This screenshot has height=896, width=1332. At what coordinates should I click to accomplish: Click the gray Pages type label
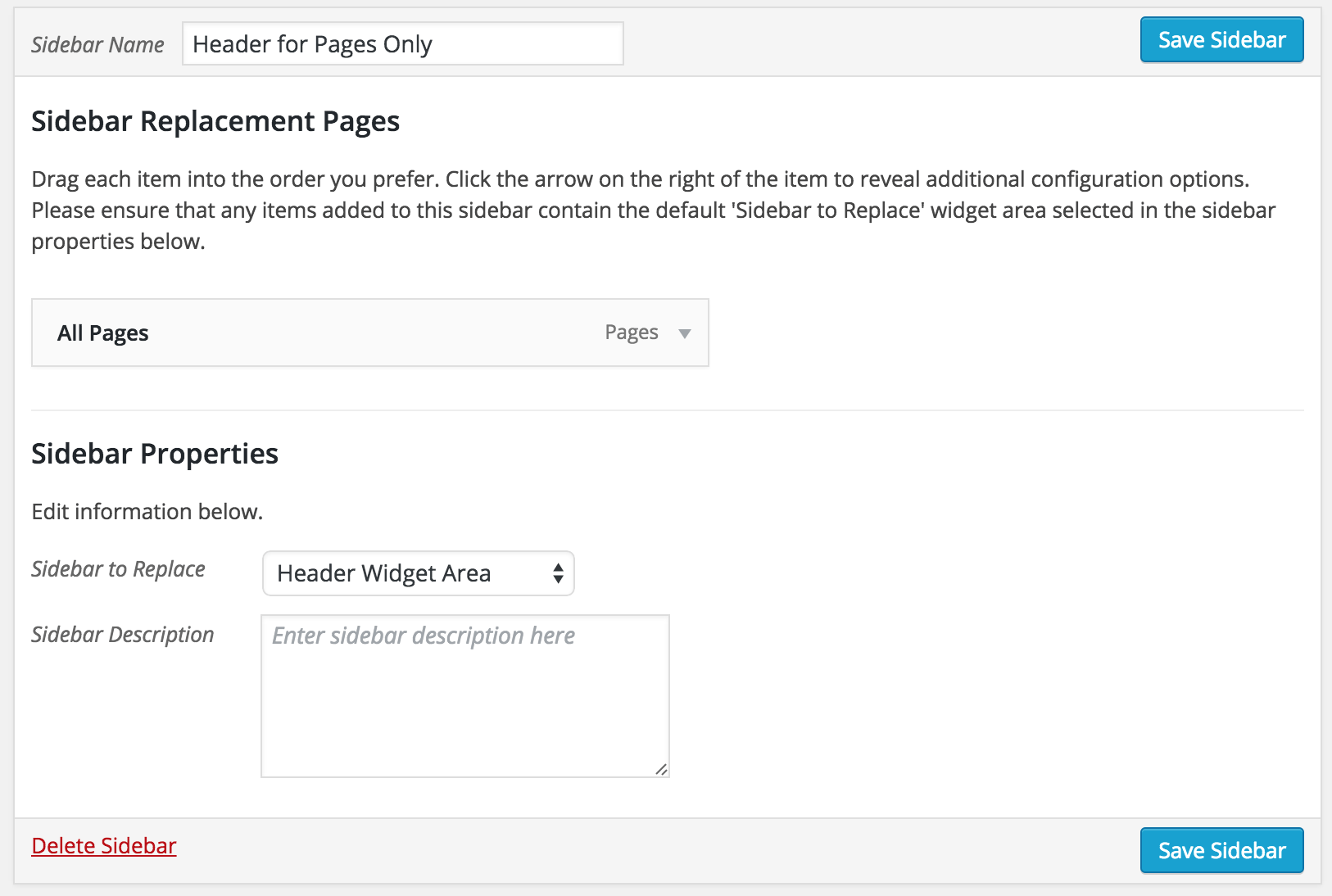click(632, 333)
